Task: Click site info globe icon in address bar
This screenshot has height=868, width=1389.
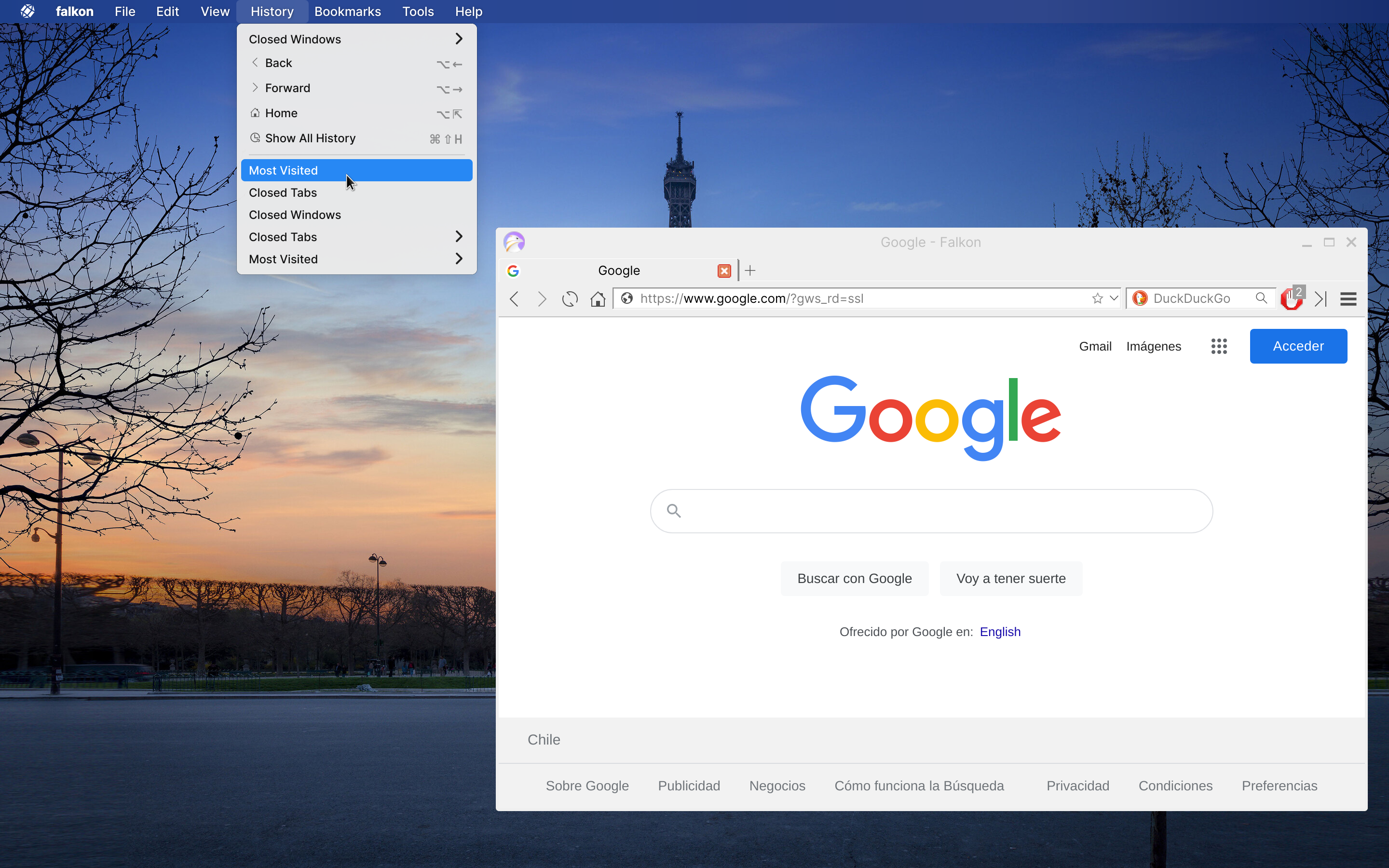Action: point(627,298)
